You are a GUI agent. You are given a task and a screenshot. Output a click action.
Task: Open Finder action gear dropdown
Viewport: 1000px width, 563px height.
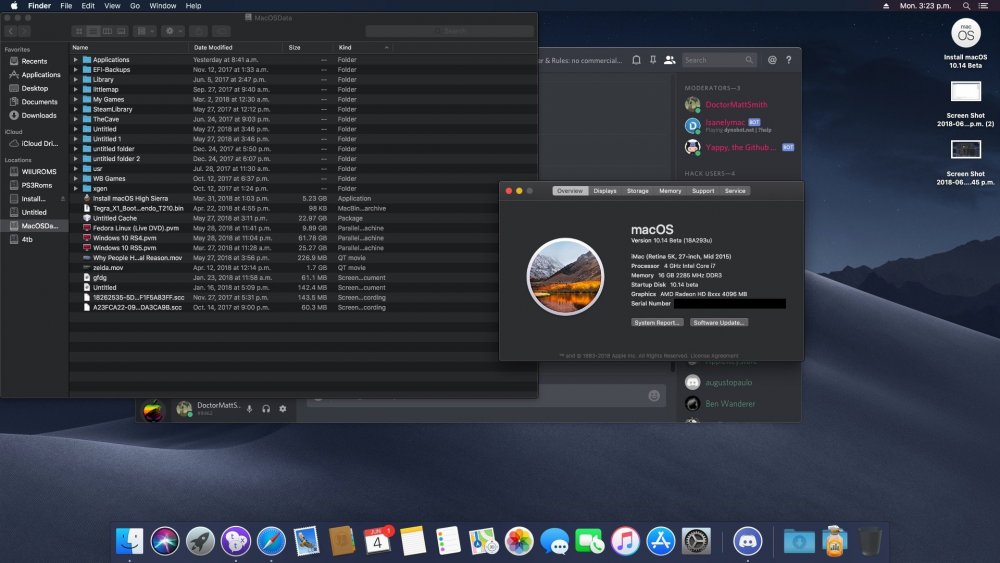(172, 31)
